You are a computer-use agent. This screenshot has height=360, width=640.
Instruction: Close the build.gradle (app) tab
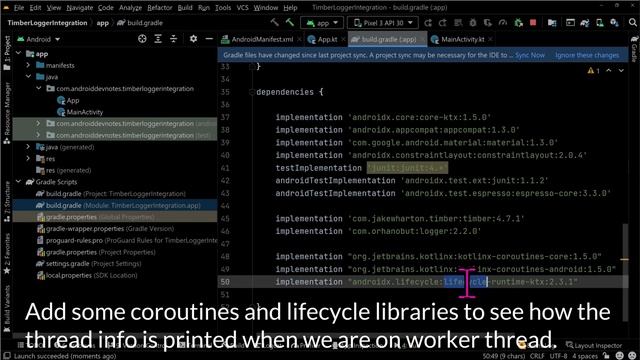[423, 39]
